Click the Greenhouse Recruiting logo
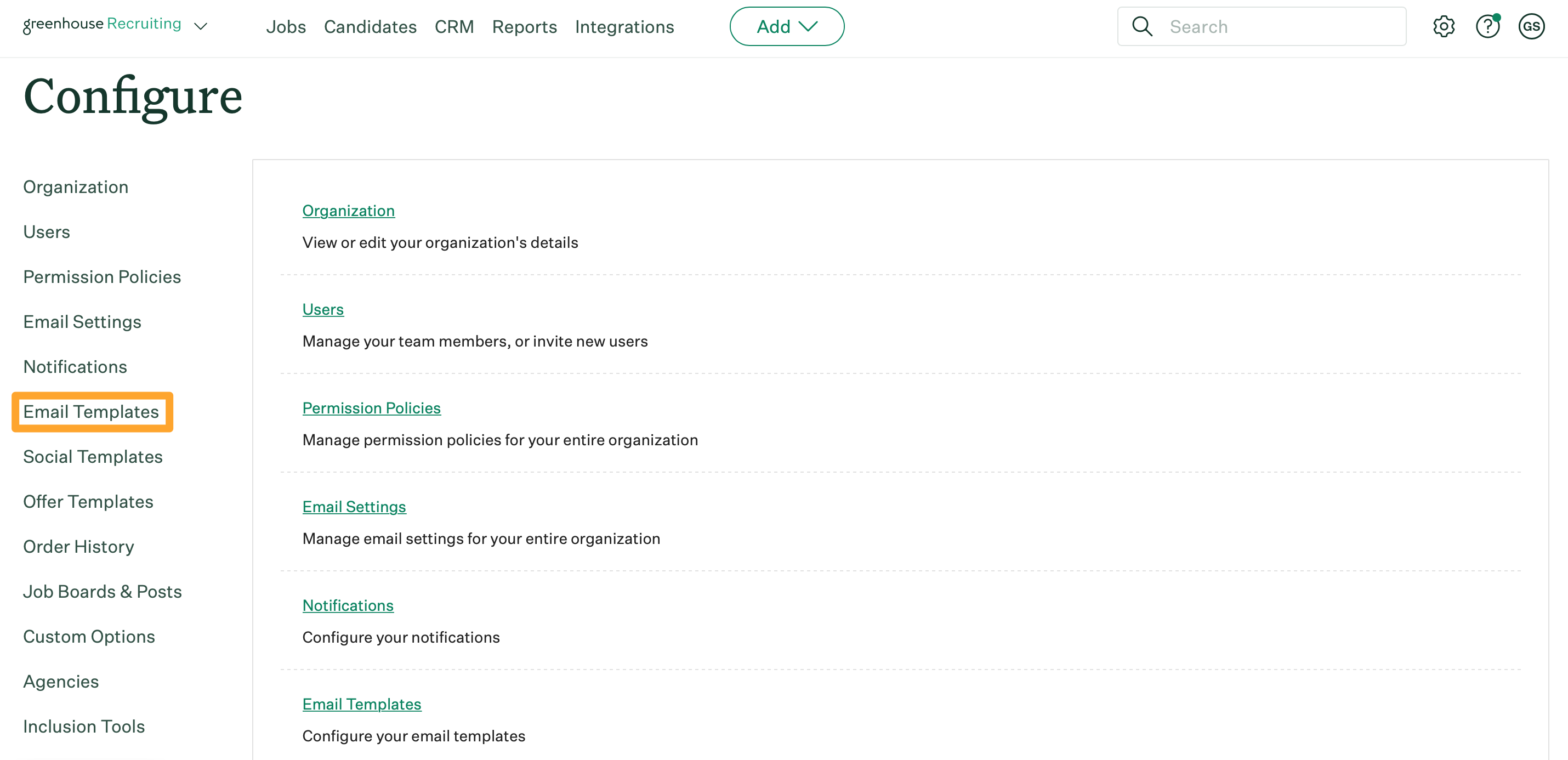The height and width of the screenshot is (760, 1568). [x=101, y=25]
